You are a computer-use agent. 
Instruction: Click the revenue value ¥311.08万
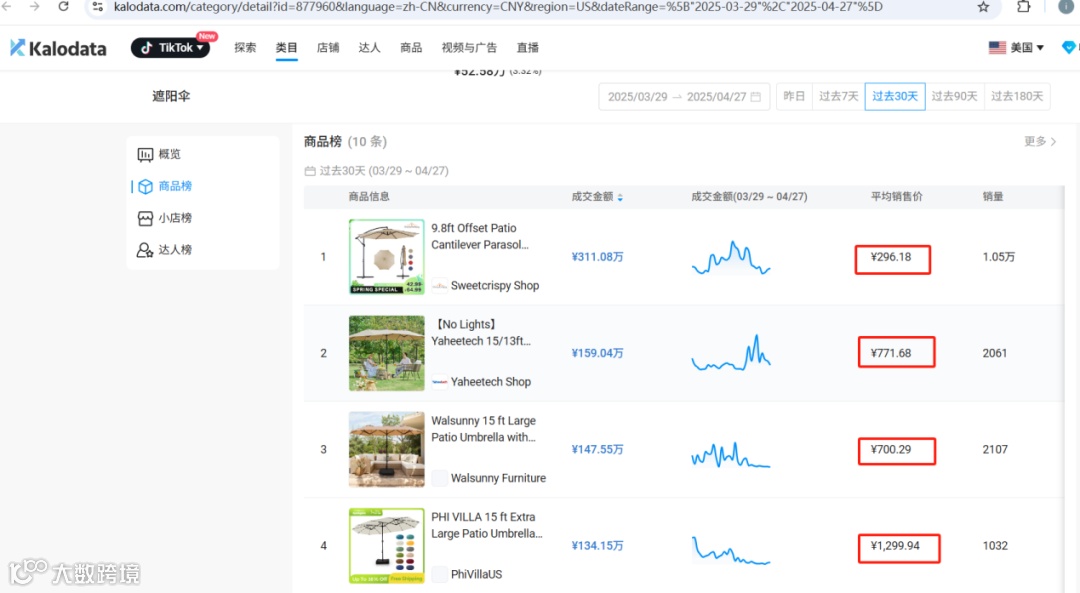pos(597,257)
